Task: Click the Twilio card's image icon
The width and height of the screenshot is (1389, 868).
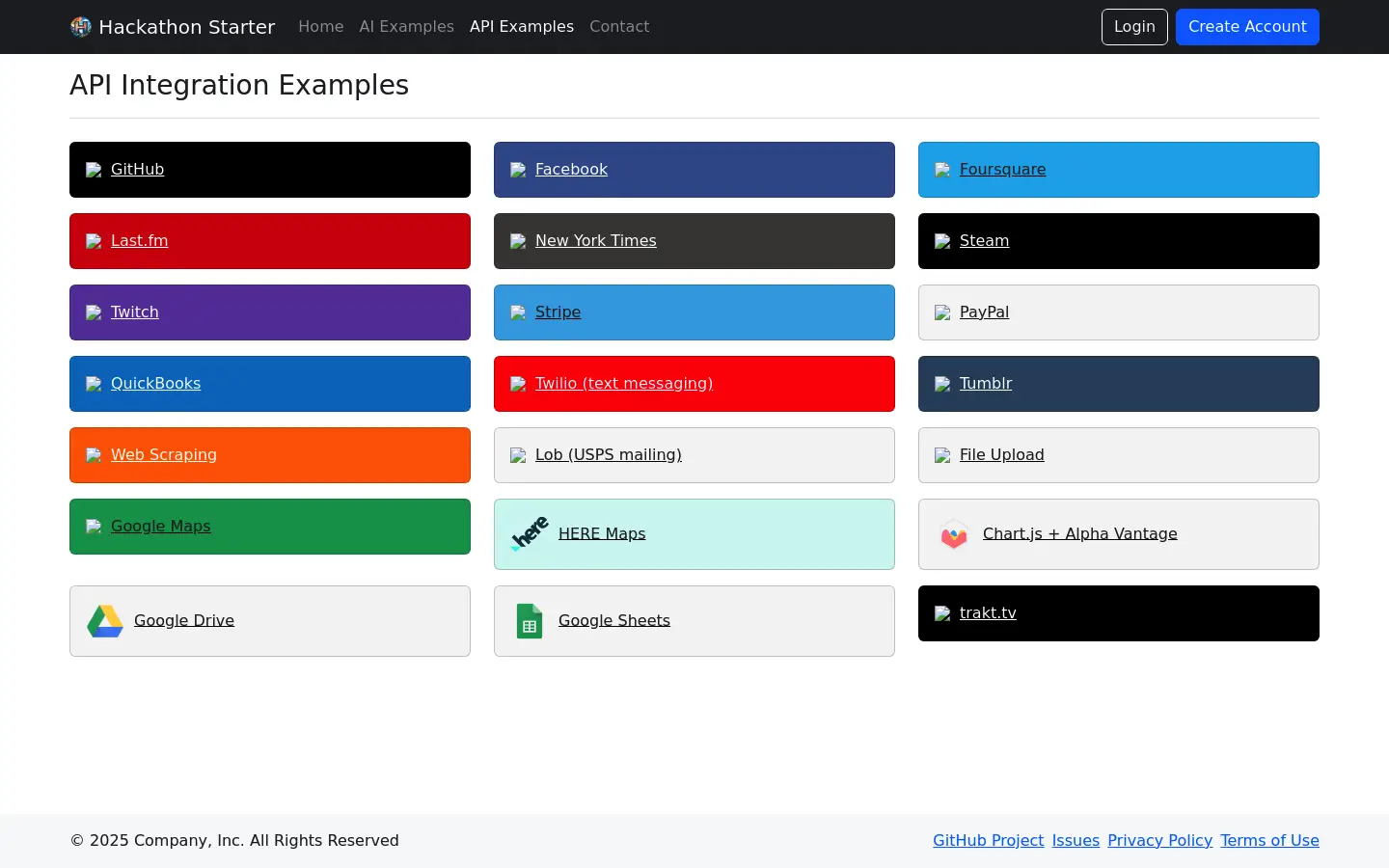Action: pos(518,384)
